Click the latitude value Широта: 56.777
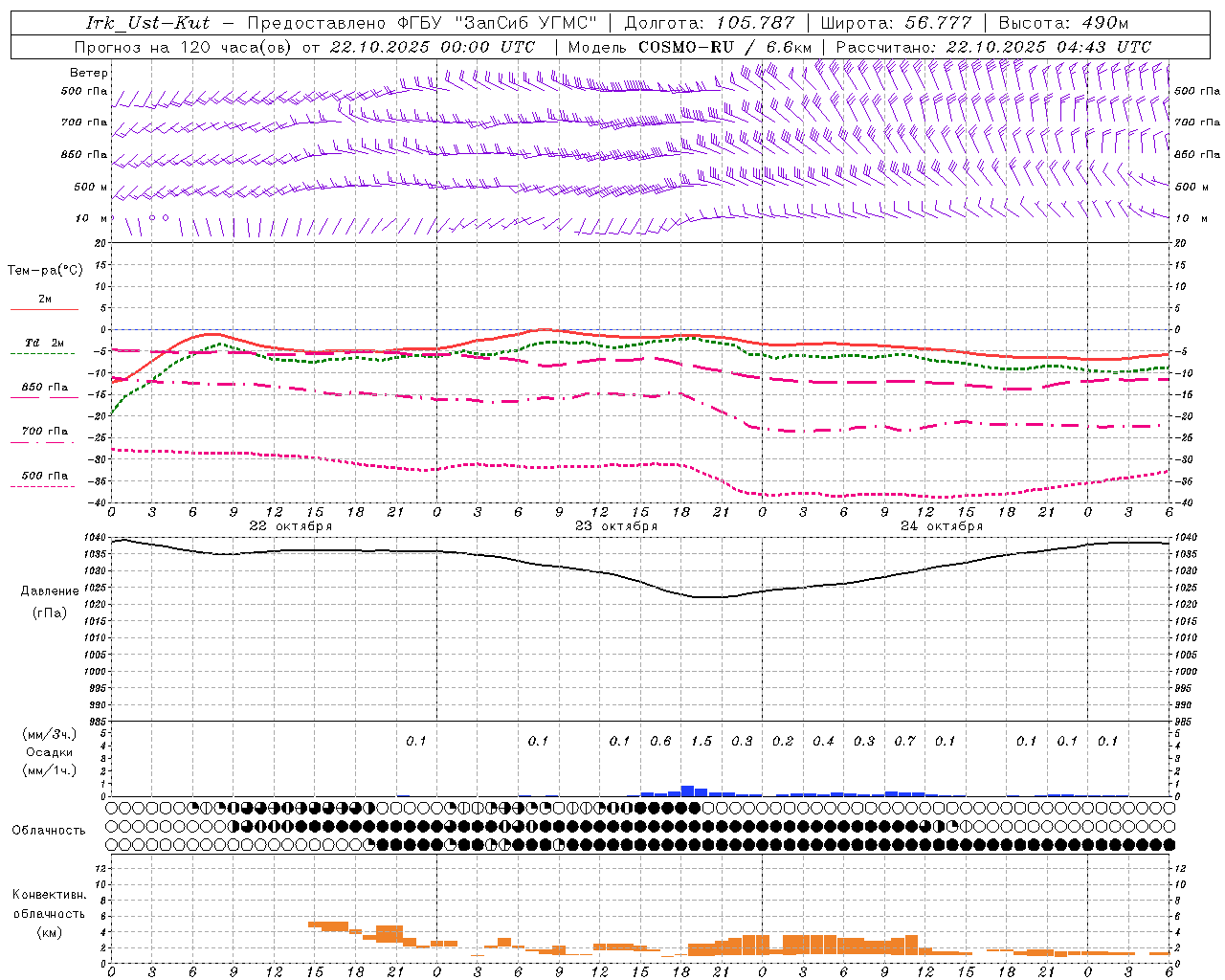Screen dimensions: 1225x980 896,23
